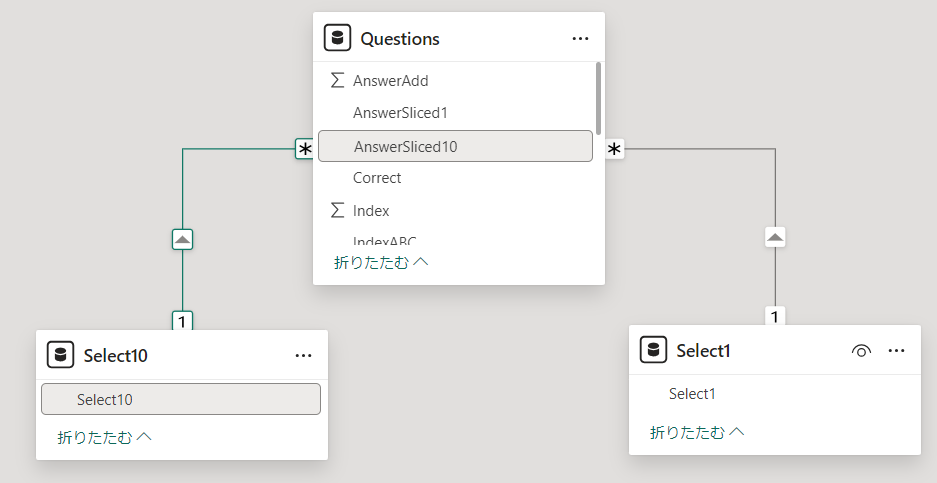This screenshot has width=937, height=483.
Task: Click the Questions table database icon
Action: coord(338,39)
